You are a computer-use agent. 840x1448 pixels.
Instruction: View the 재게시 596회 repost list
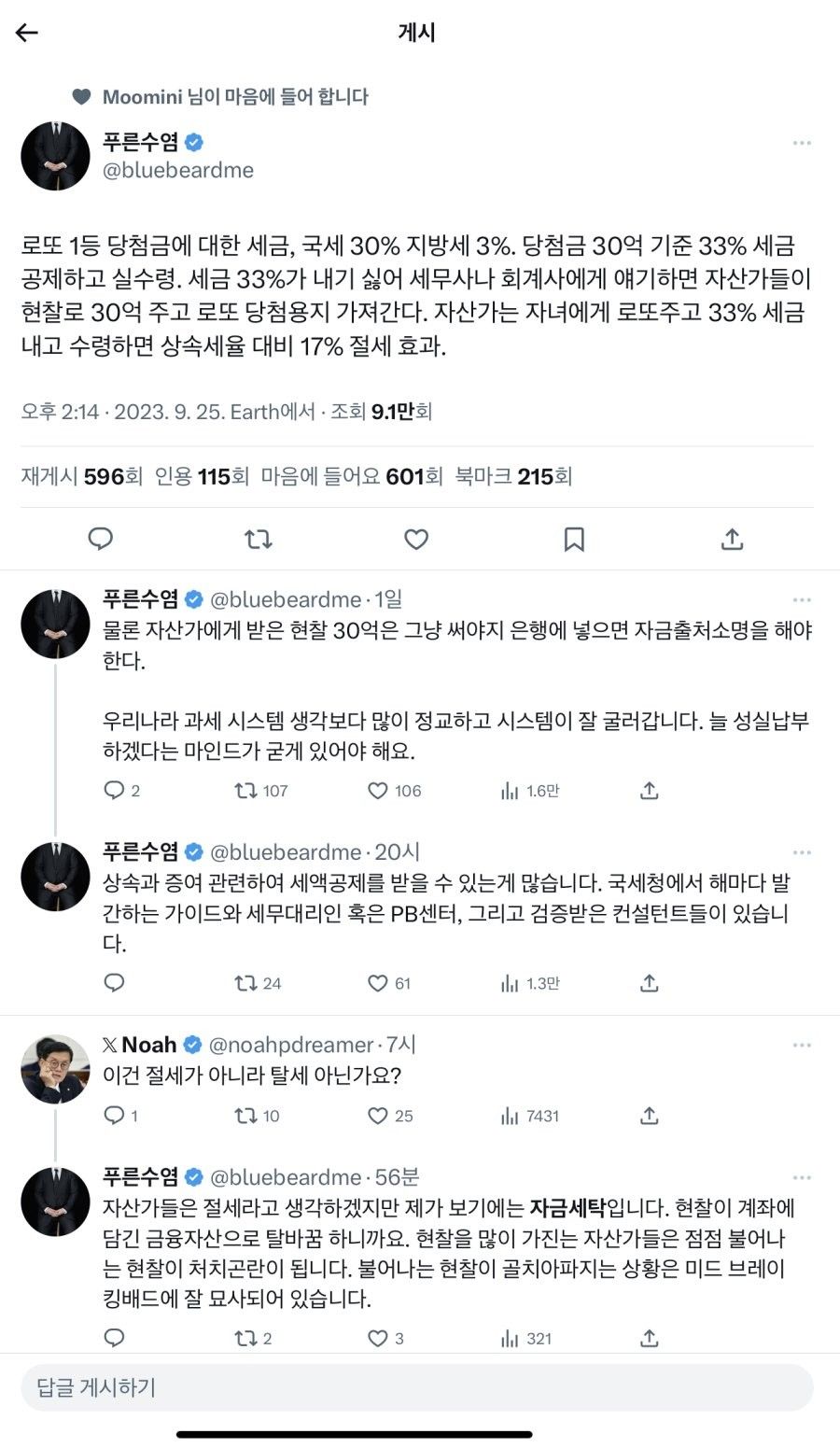pyautogui.click(x=81, y=476)
